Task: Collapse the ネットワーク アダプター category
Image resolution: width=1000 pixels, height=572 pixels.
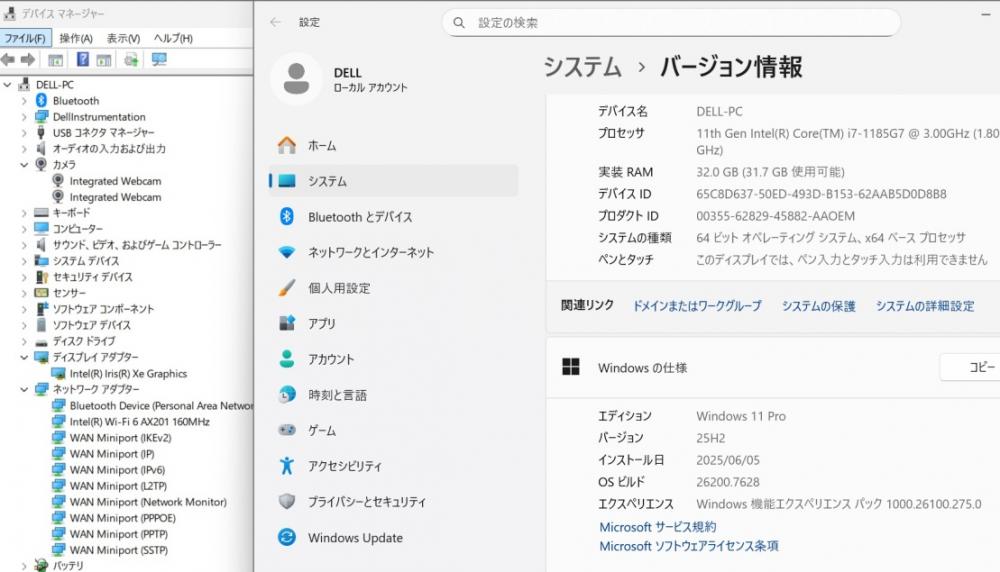Action: tap(24, 389)
